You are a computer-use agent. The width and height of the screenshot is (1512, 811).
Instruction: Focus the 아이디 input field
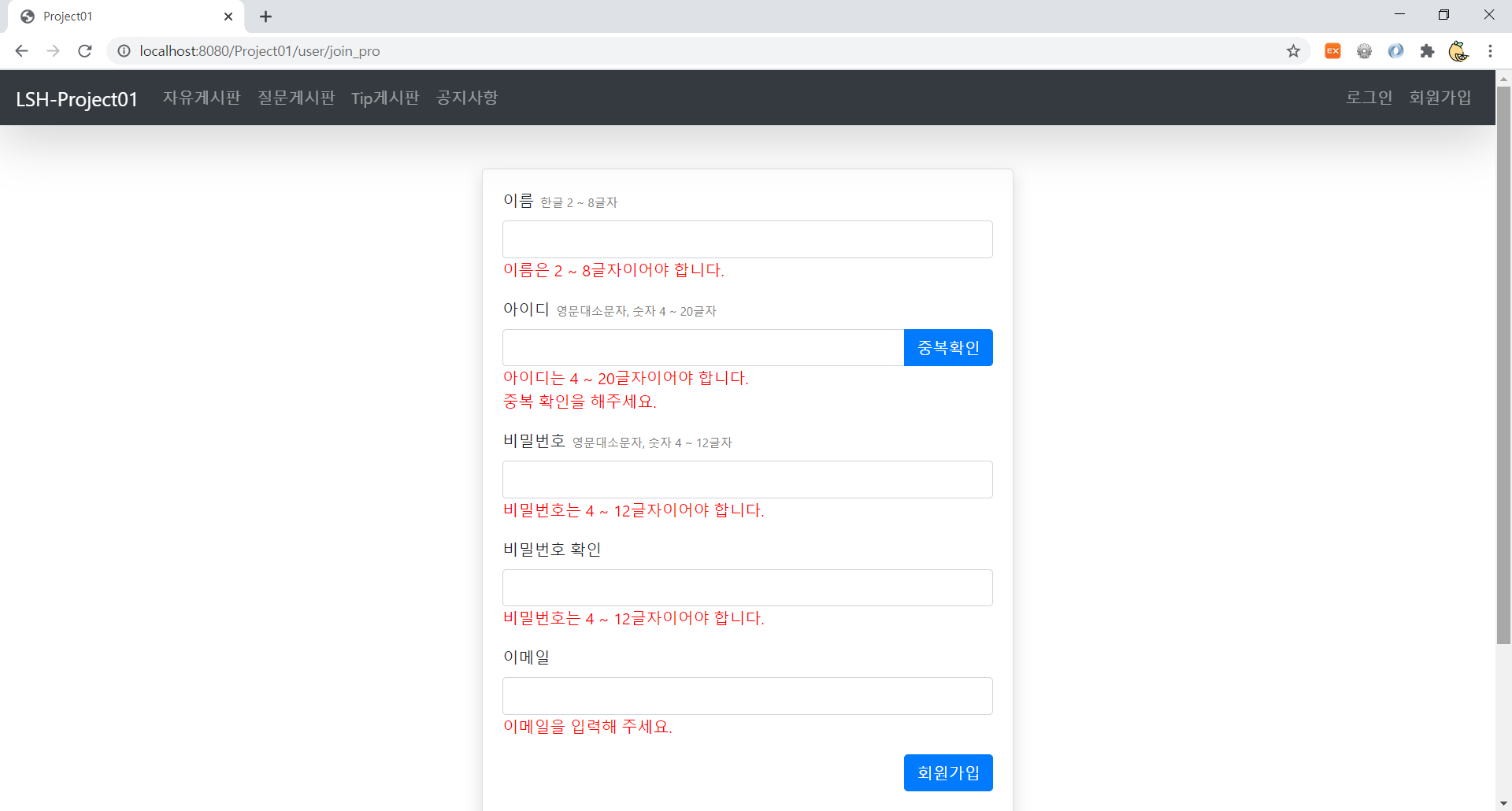pos(703,347)
